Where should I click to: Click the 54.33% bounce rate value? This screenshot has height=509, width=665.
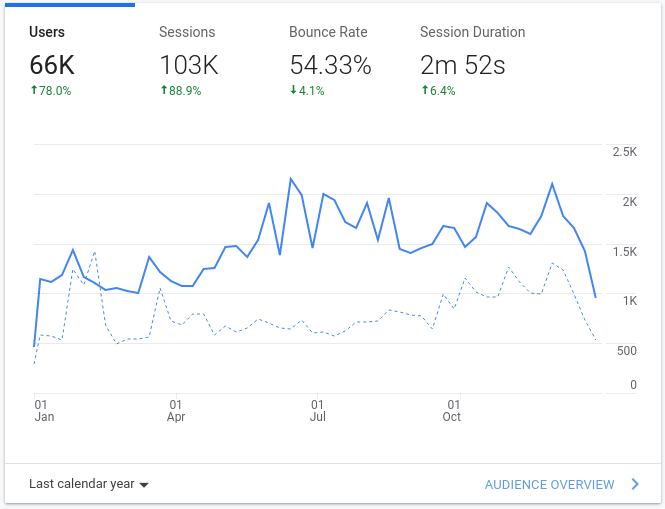(x=330, y=66)
